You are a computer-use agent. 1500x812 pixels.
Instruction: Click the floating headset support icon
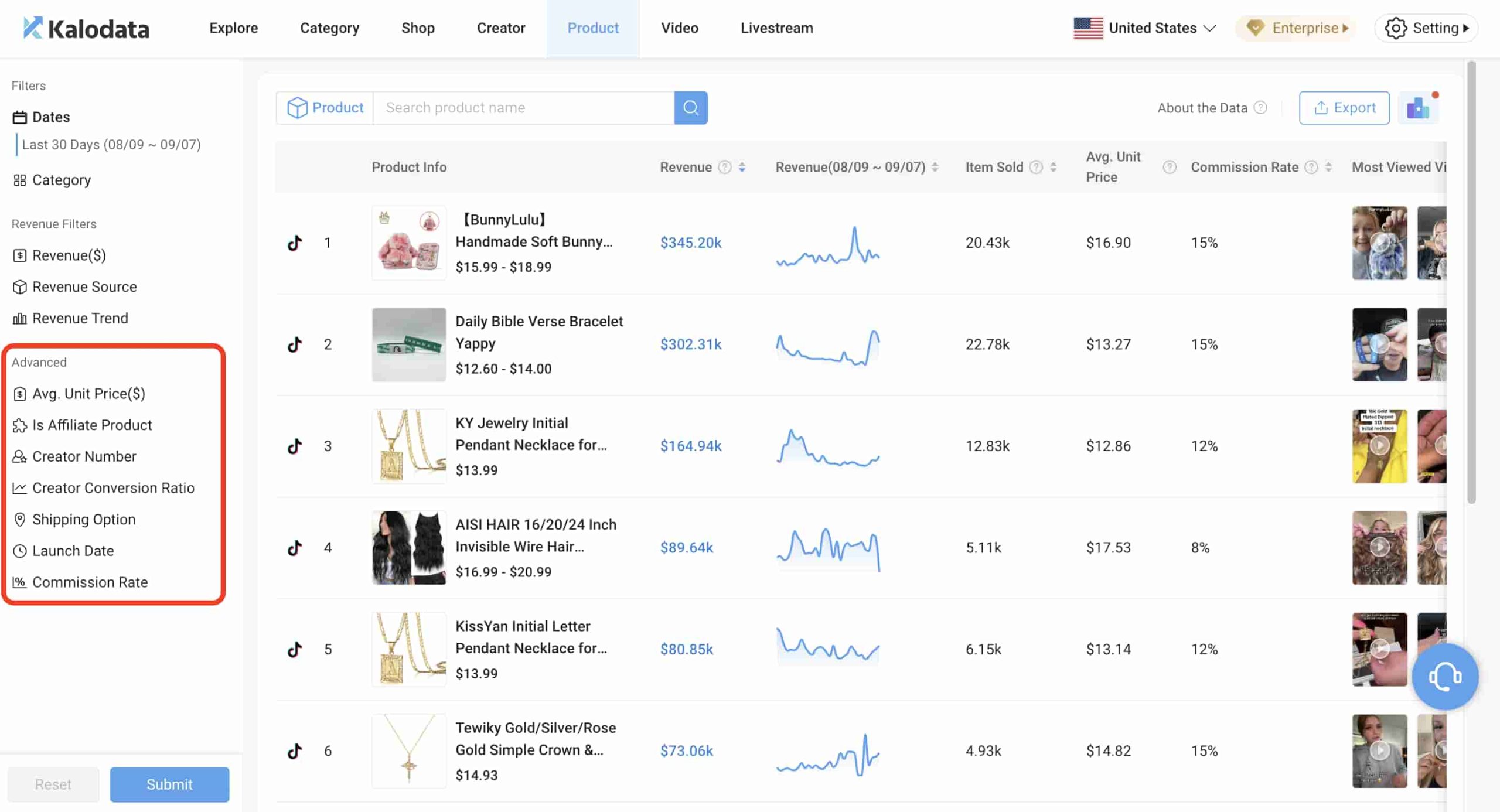coord(1445,677)
